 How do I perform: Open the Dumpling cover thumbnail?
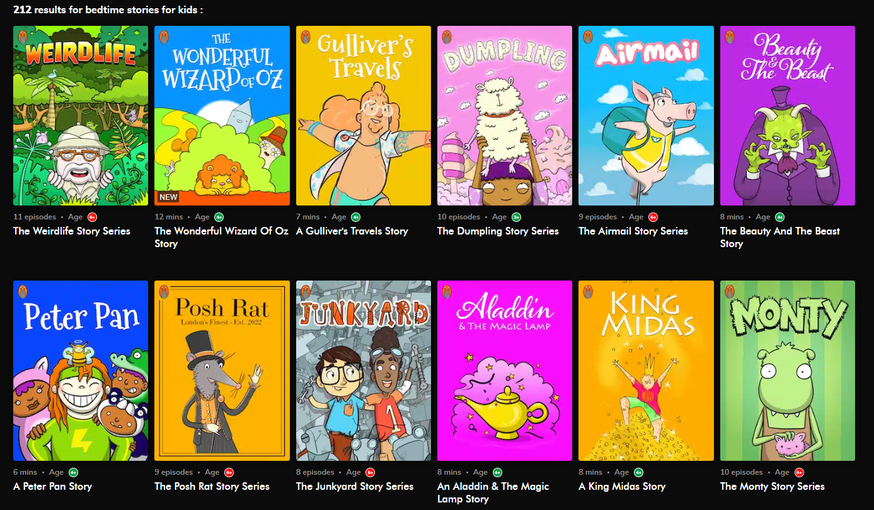(x=504, y=115)
